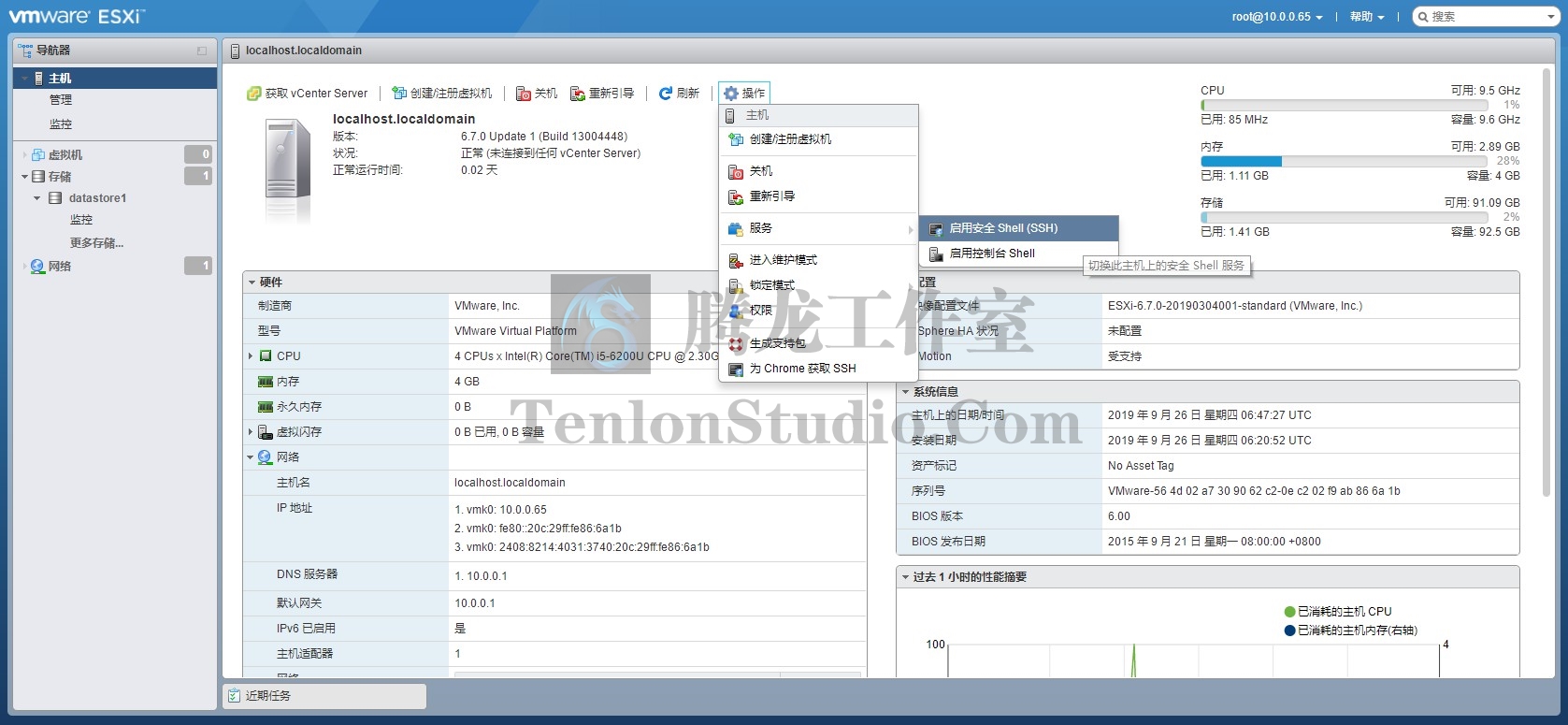Expand the 虚拟机 tree node arrow
This screenshot has height=725, width=1568.
pos(24,155)
